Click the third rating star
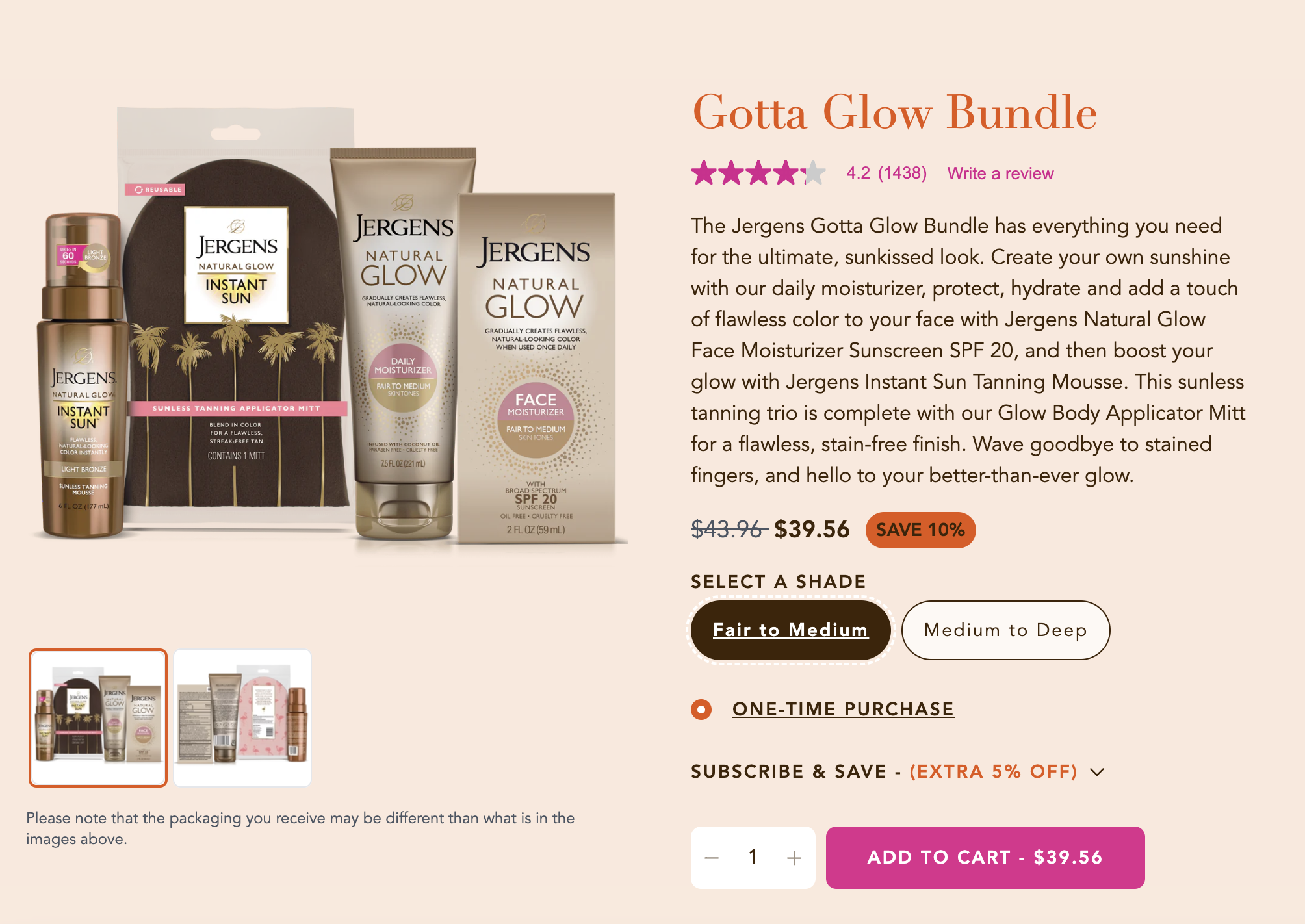Screen dimensions: 1305x924 pyautogui.click(x=758, y=173)
